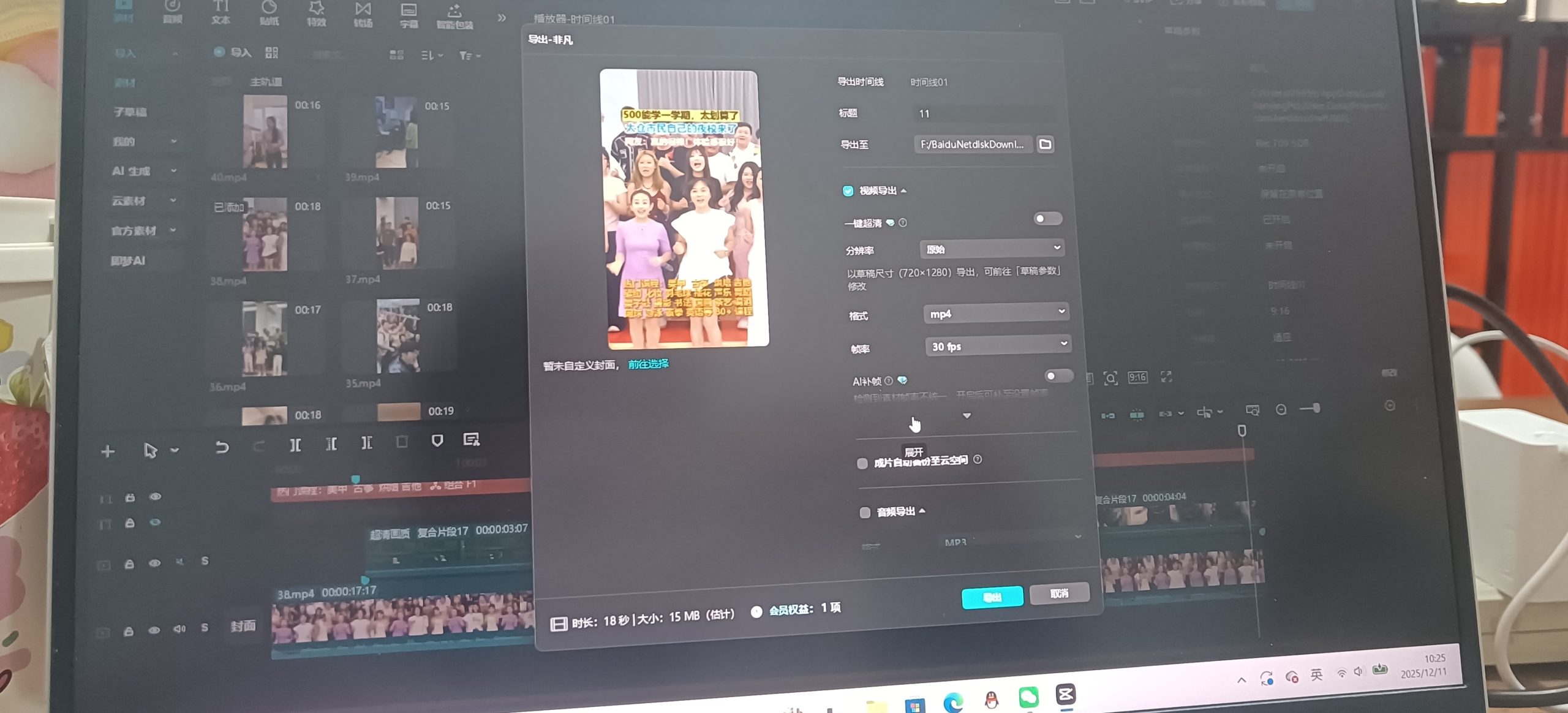Viewport: 1568px width, 713px height.
Task: Click the fullscreen icon in the player
Action: 1166,377
